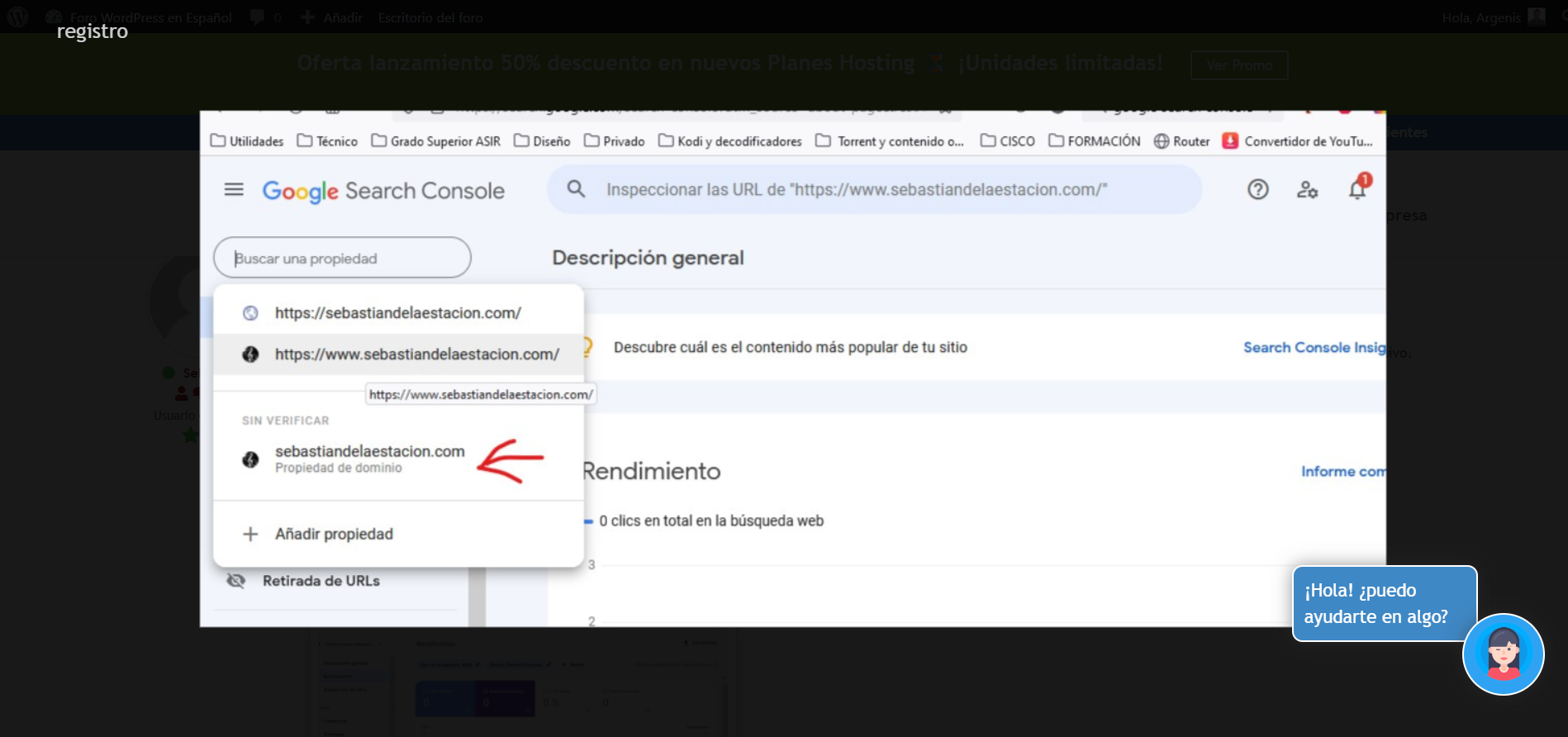Click the 'Descubre cuál es el contenido más popular' text
This screenshot has width=1568, height=737.
(790, 347)
